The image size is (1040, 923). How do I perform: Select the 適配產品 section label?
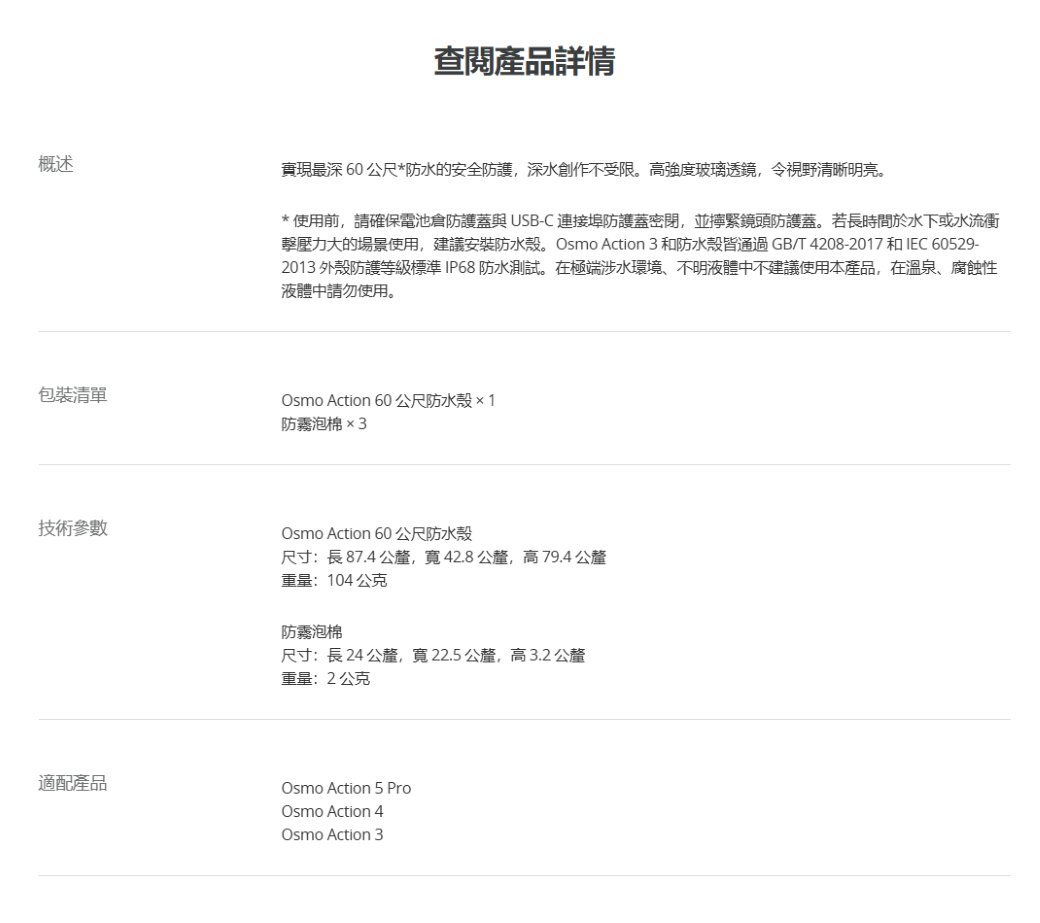[x=73, y=784]
